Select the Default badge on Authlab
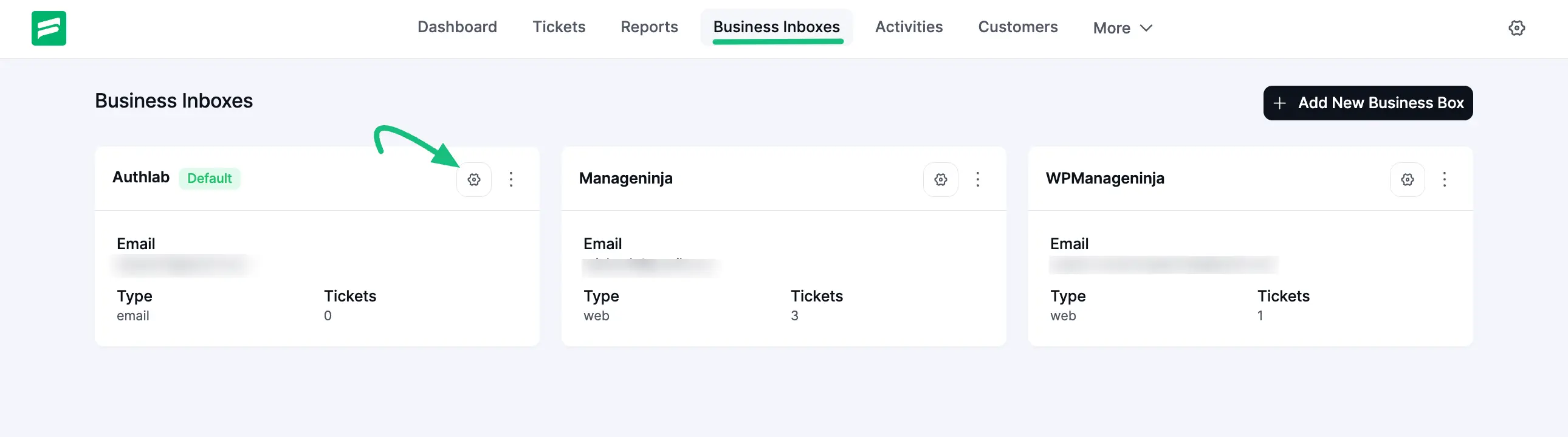 (210, 178)
